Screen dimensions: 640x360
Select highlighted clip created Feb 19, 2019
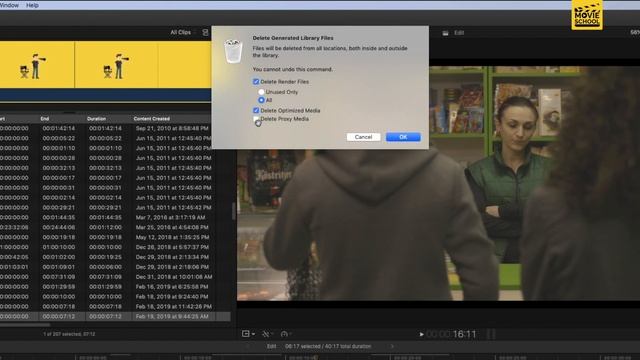pyautogui.click(x=115, y=316)
